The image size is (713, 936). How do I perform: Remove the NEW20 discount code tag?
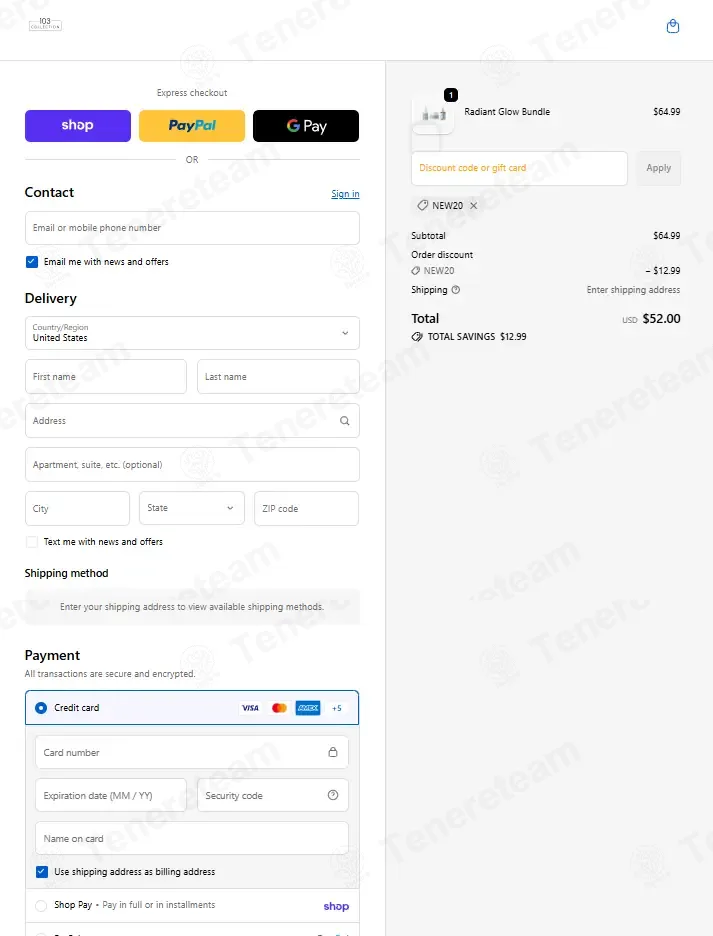[474, 205]
